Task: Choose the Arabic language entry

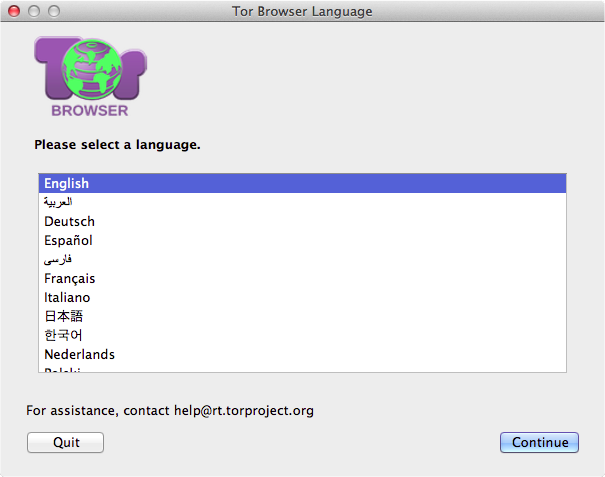Action: click(x=302, y=202)
